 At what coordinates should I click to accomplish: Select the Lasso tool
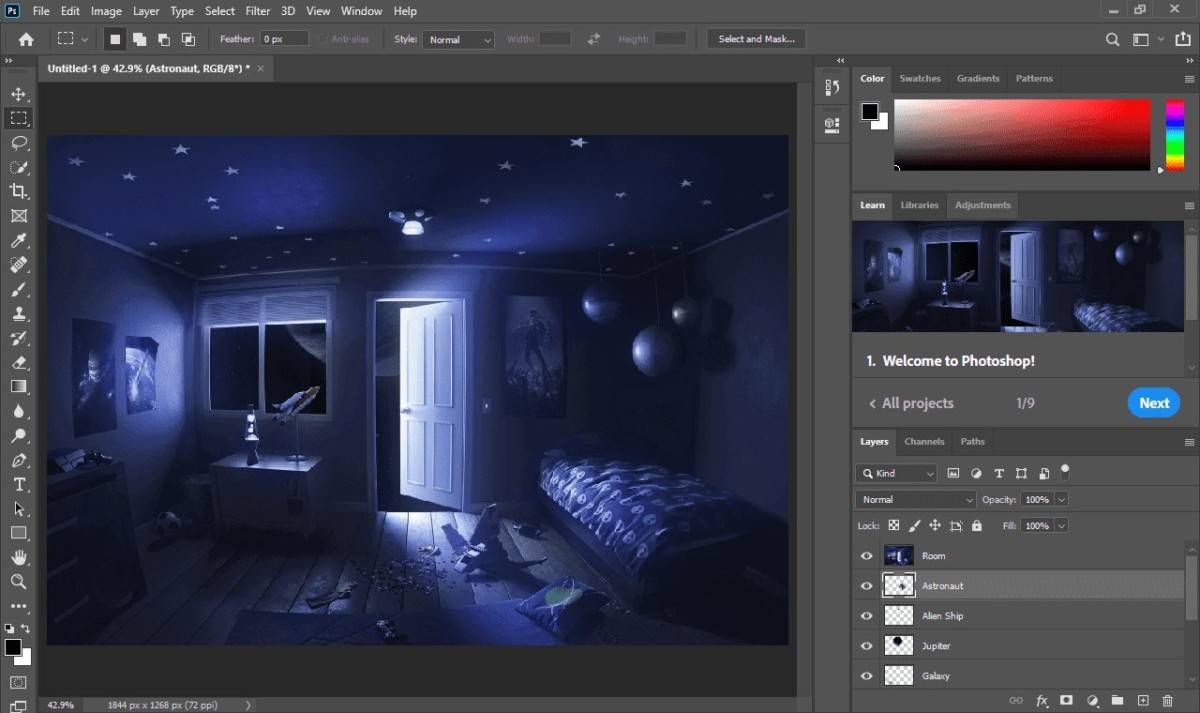point(18,142)
